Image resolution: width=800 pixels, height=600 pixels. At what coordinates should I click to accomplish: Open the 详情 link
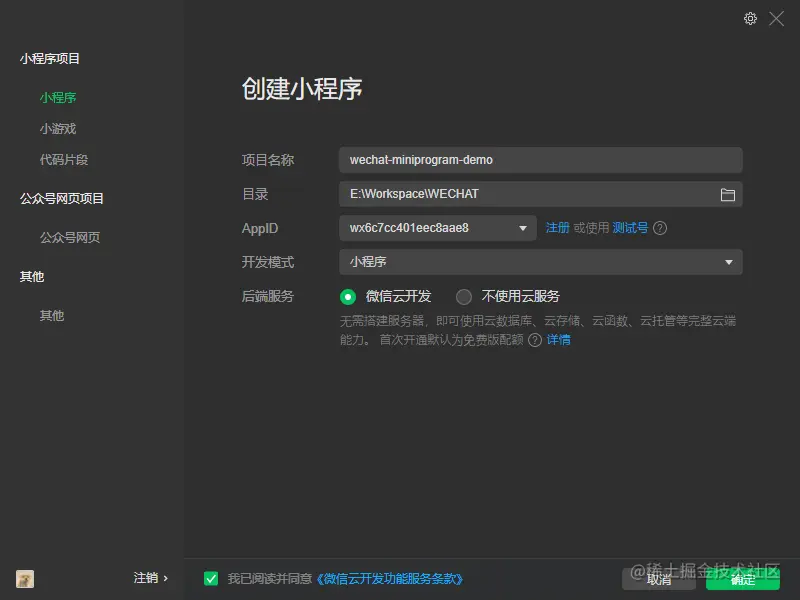point(559,340)
